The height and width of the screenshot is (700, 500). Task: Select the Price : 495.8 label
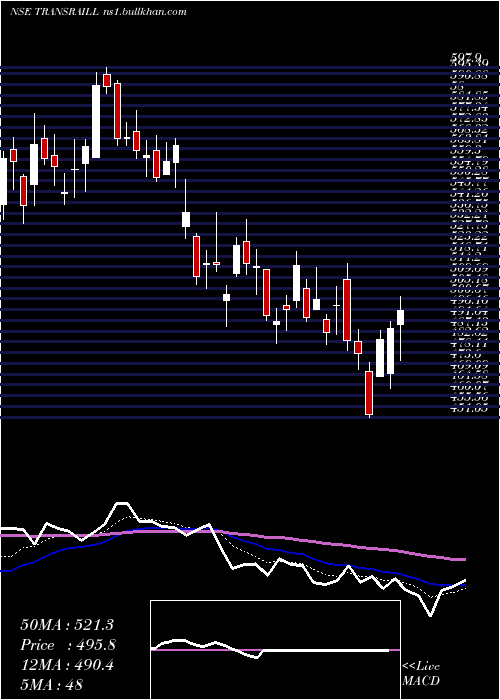(x=68, y=645)
